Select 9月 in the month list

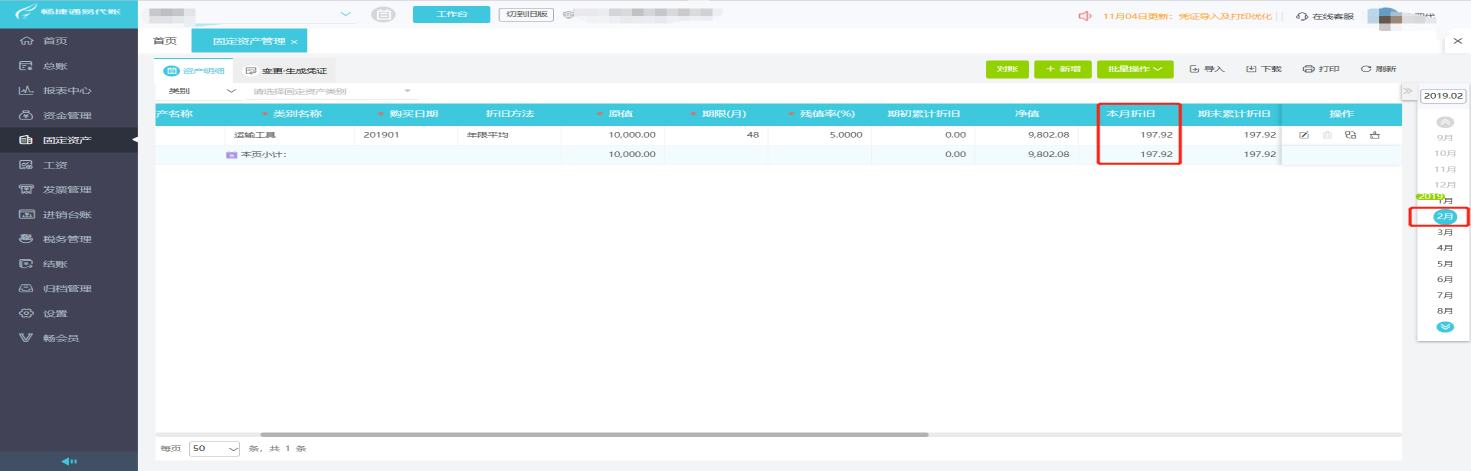(1444, 137)
